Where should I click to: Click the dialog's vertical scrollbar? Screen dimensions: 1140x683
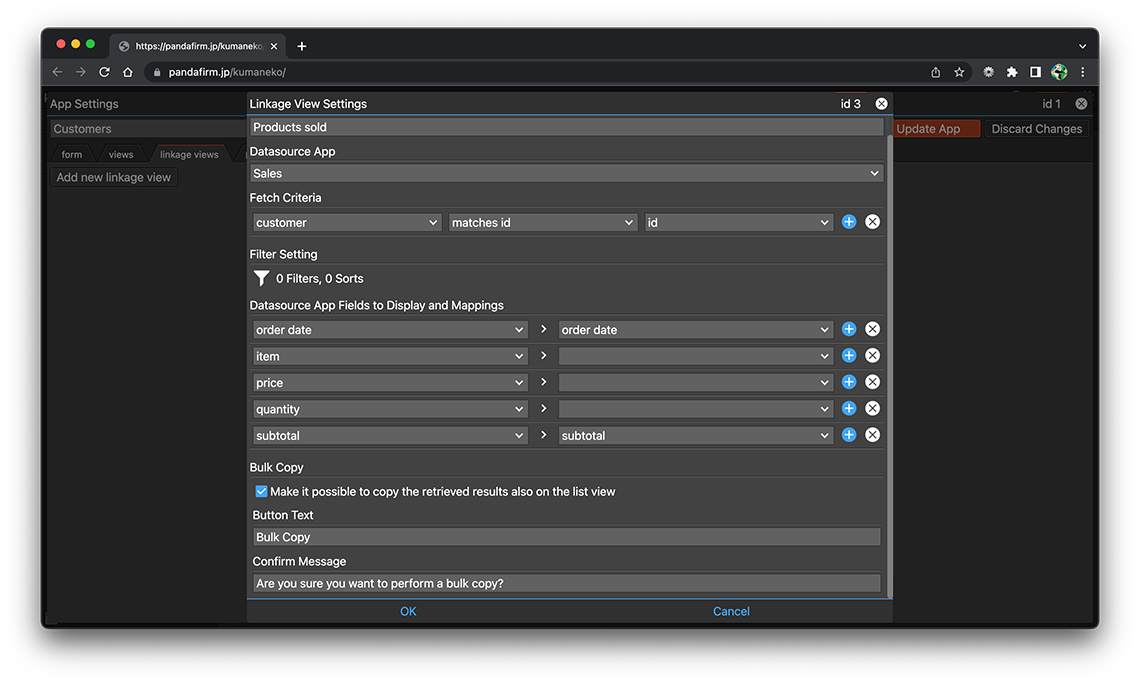889,360
